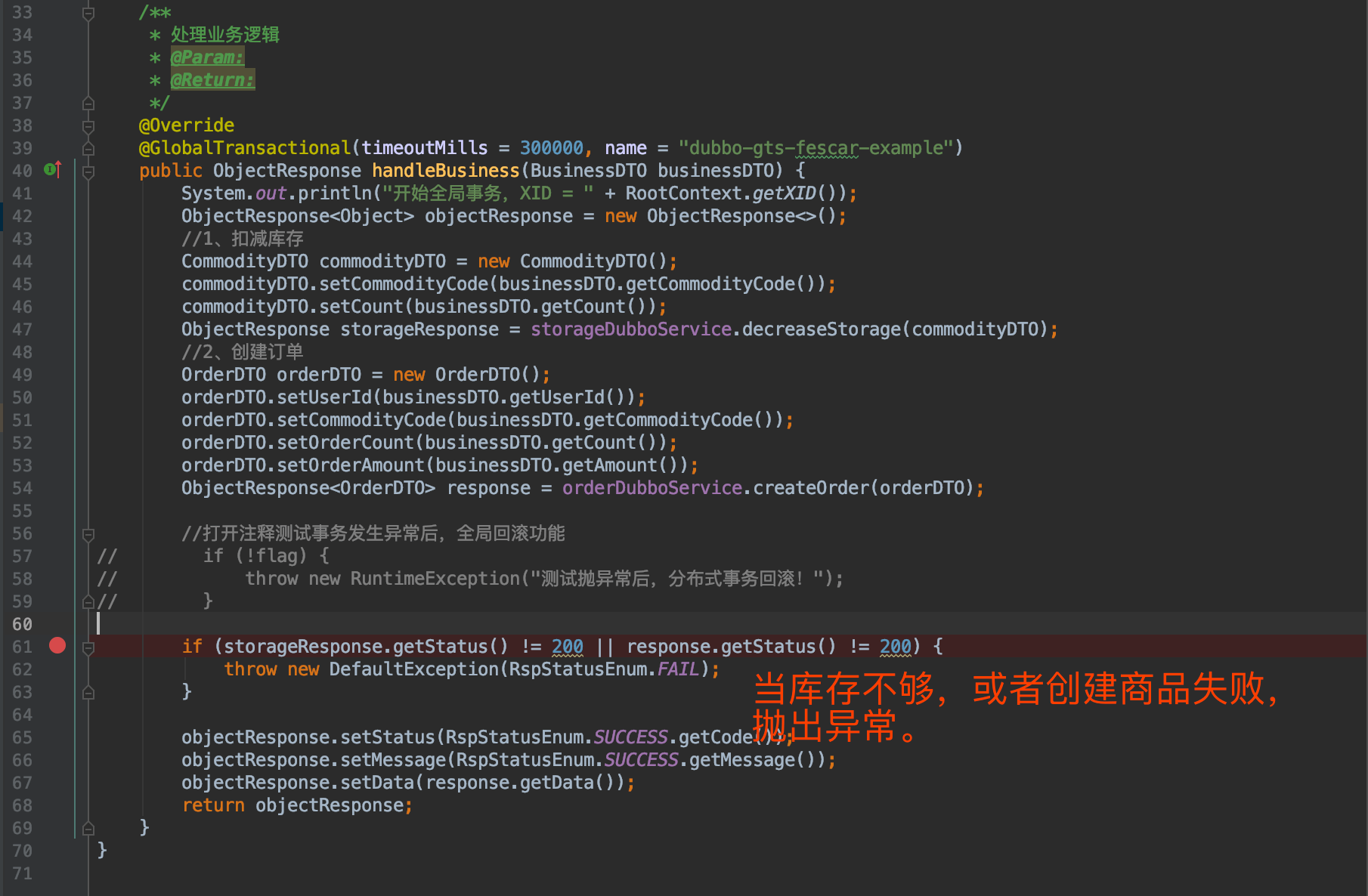Click DefaultException on line 62

click(x=414, y=669)
